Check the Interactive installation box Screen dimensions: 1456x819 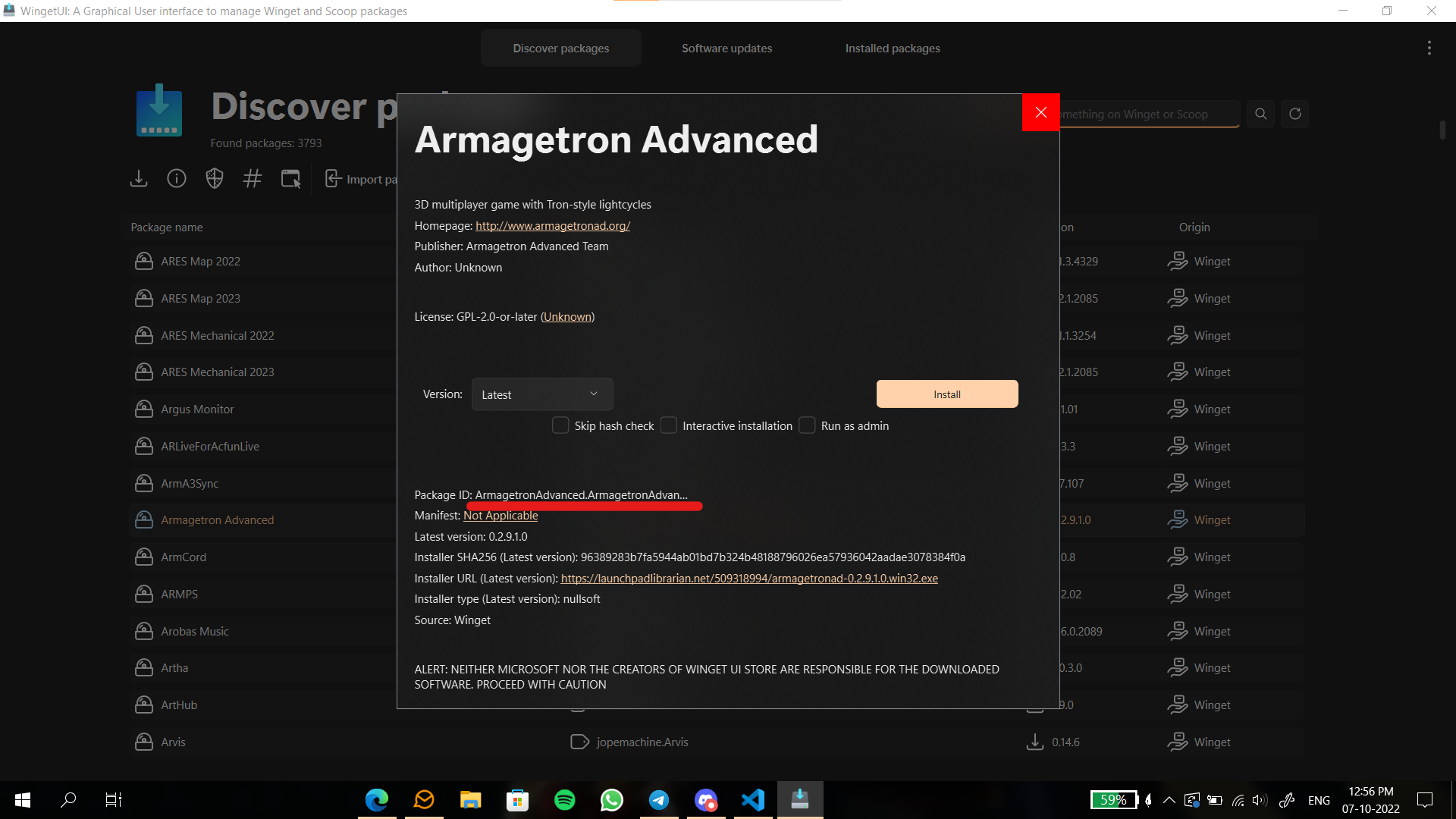(669, 425)
